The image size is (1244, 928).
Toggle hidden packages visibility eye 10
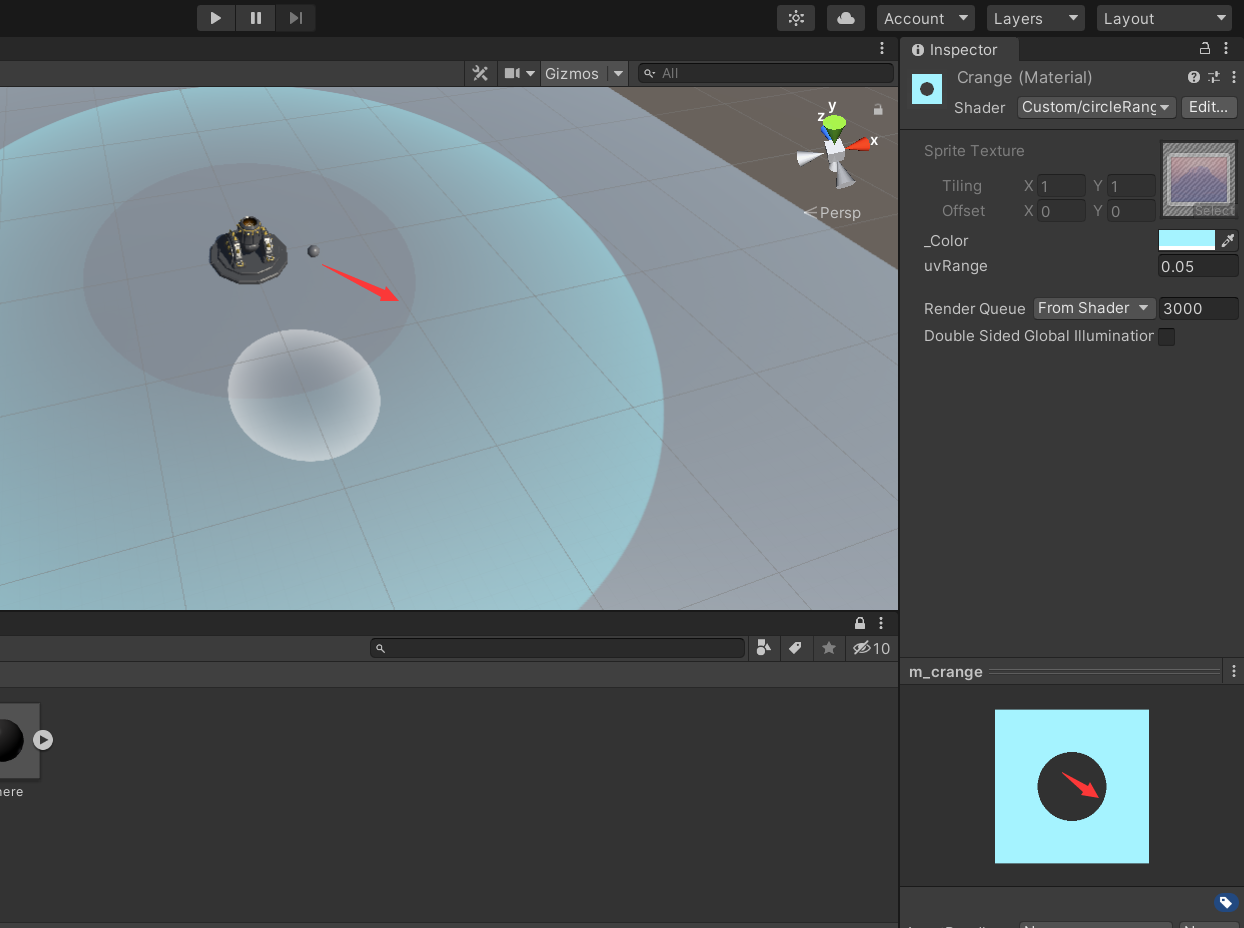[x=871, y=648]
